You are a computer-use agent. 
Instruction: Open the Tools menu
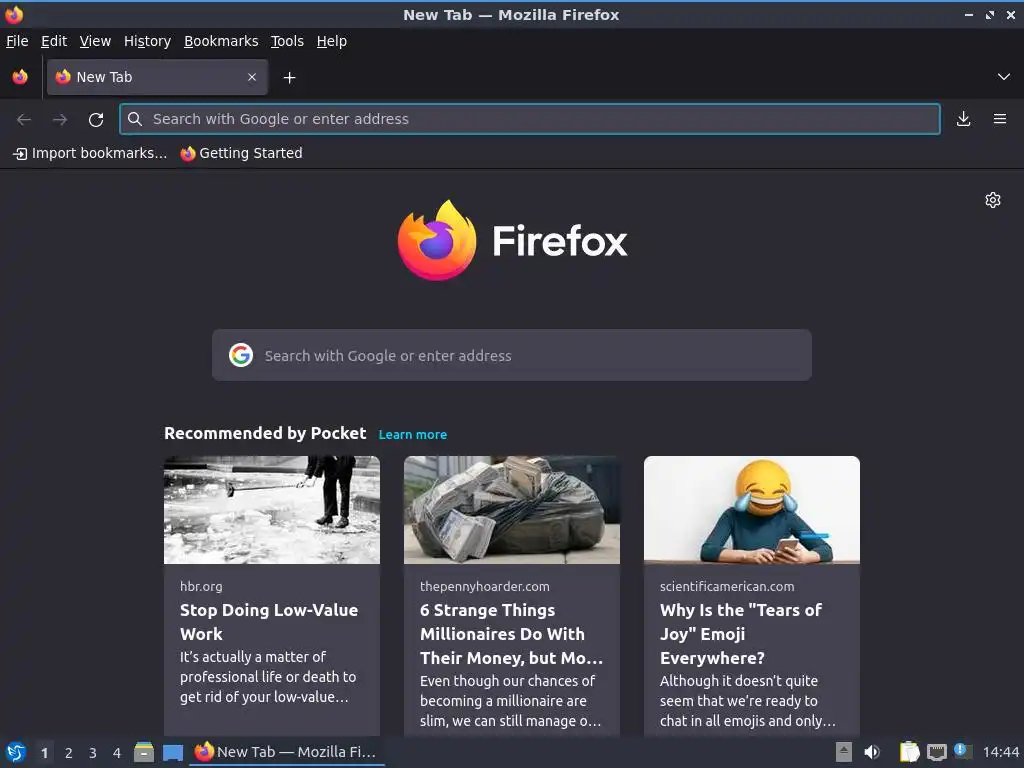coord(287,41)
